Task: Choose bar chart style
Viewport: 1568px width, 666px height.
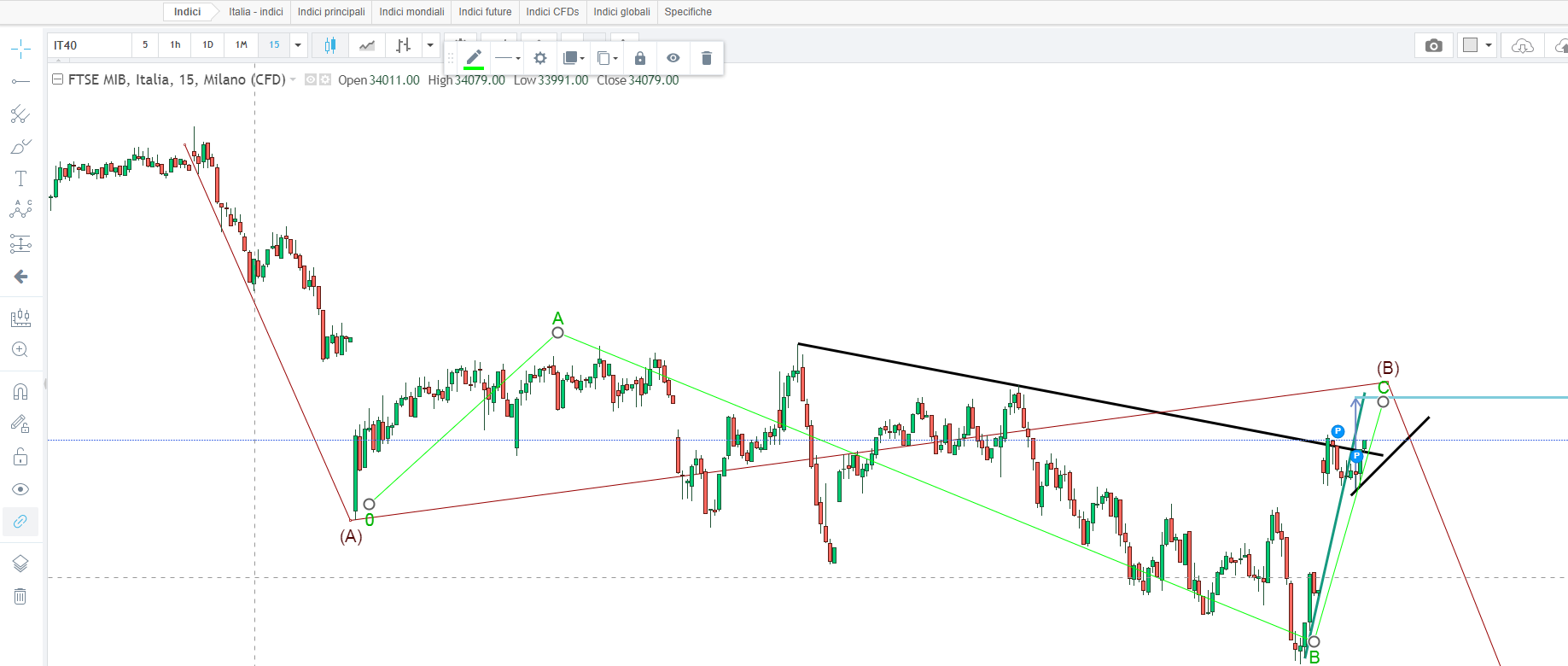Action: click(x=404, y=45)
